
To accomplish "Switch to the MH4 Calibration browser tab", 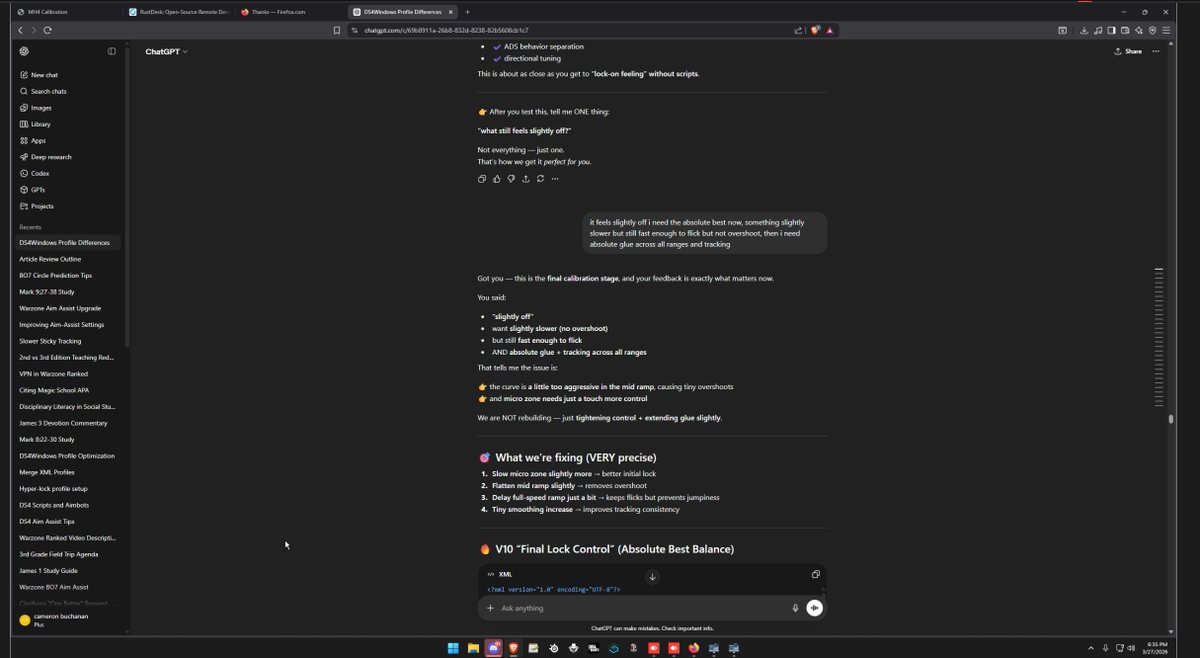I will (68, 12).
